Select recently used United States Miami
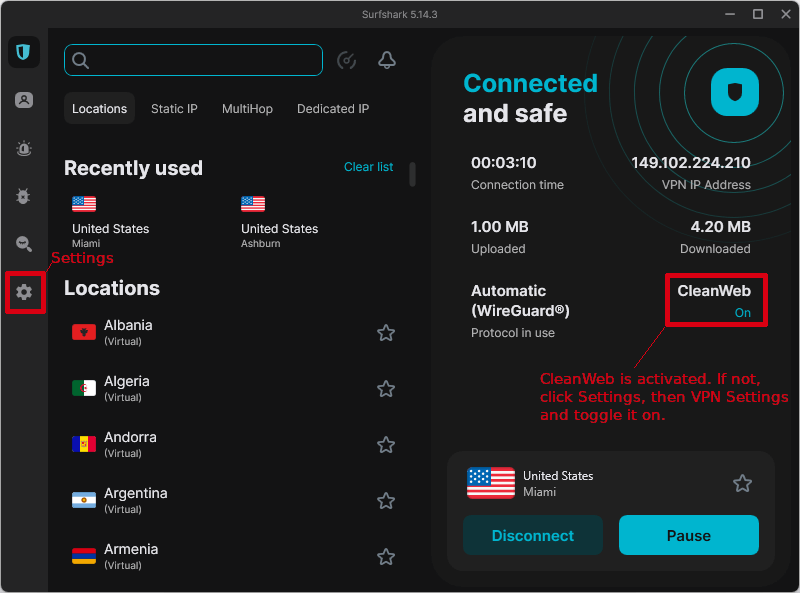This screenshot has height=593, width=800. [110, 223]
